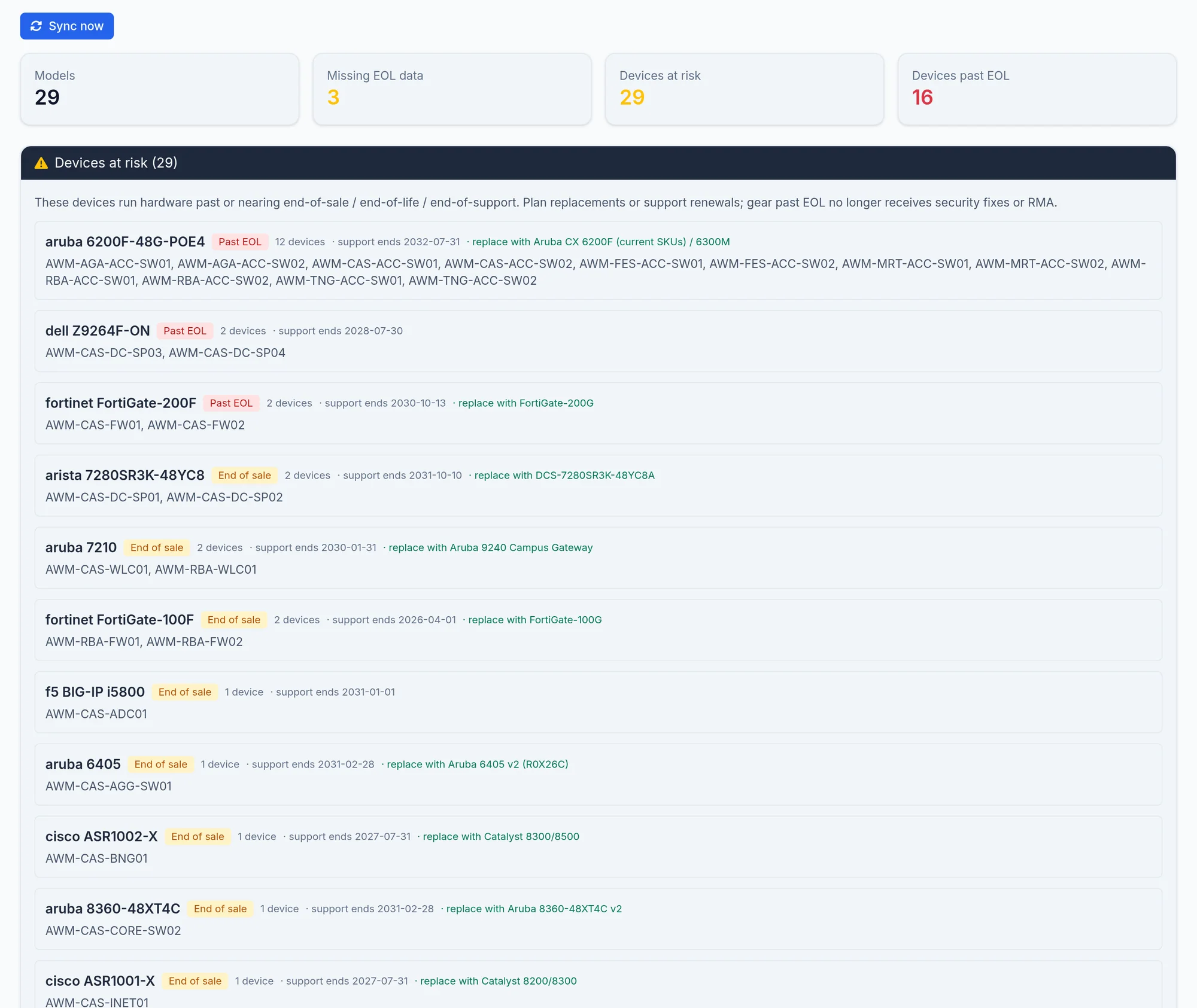The width and height of the screenshot is (1197, 1008).
Task: Select the Devices at risk stat card
Action: click(745, 89)
